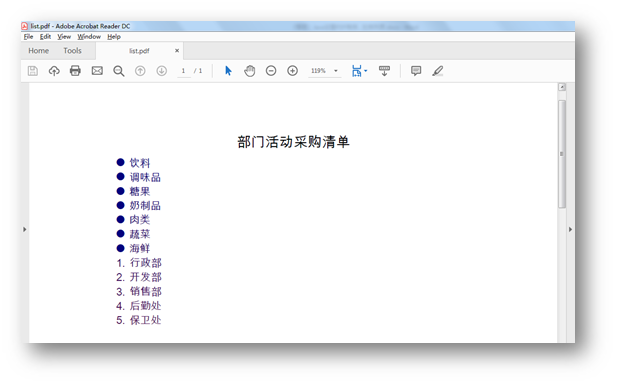The height and width of the screenshot is (385, 617).
Task: Click the scrollbar up arrow
Action: (x=562, y=87)
